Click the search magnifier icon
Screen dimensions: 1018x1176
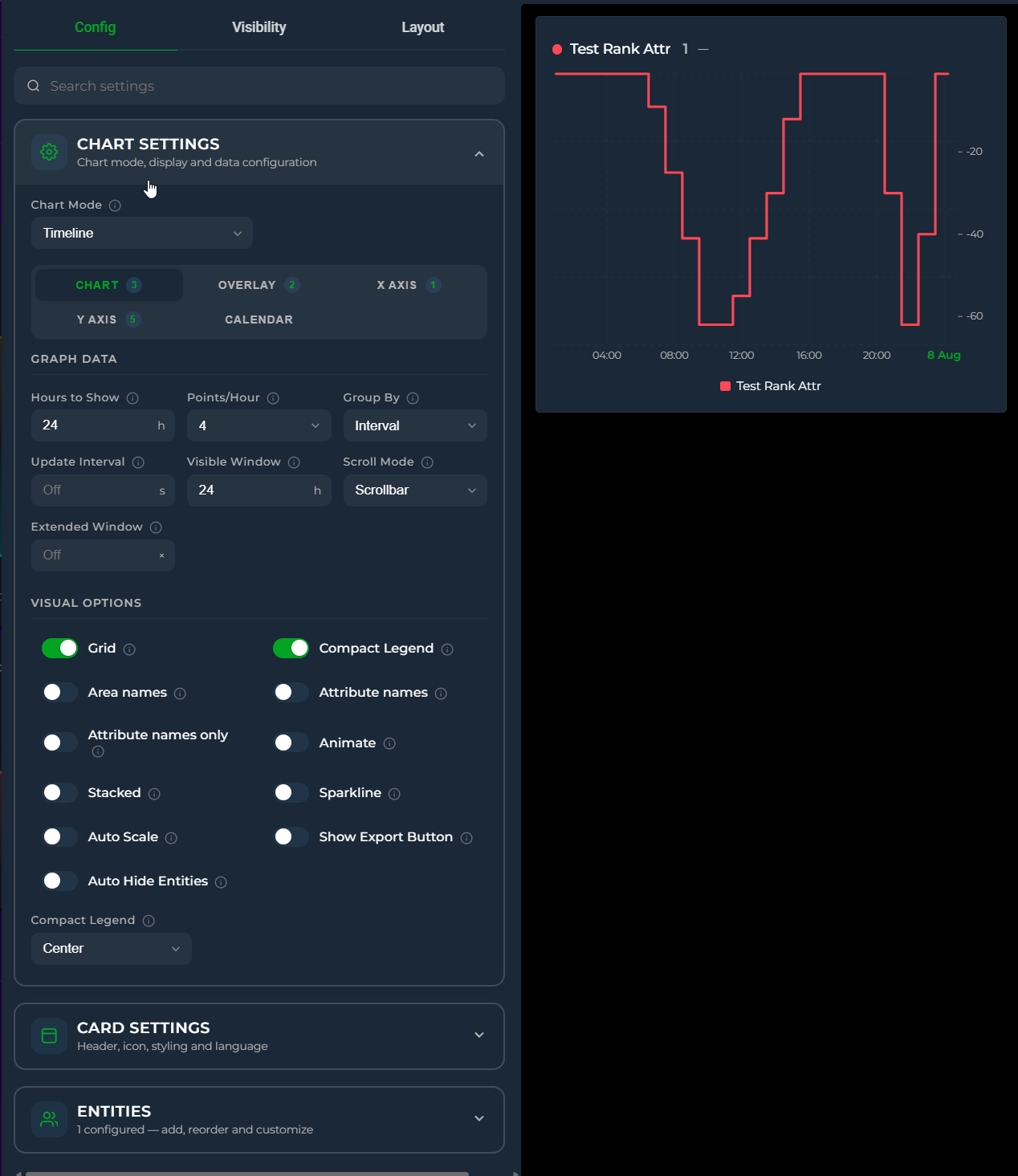[x=34, y=86]
